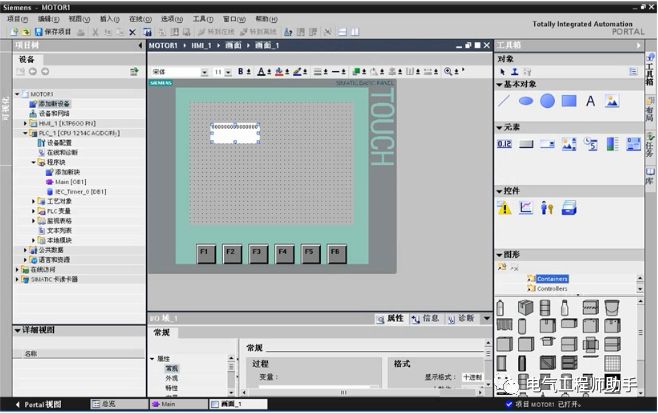This screenshot has width=658, height=413.
Task: Collapse the Controls toolbox section
Action: 499,191
